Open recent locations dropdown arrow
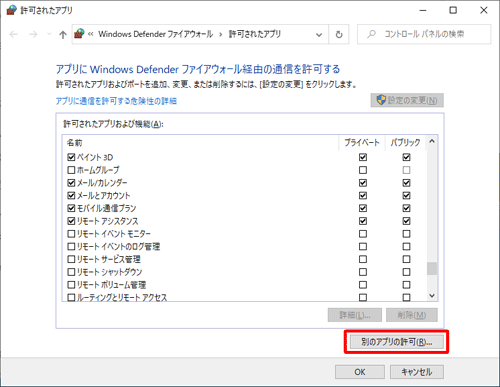Image resolution: width=500 pixels, height=387 pixels. [49, 34]
